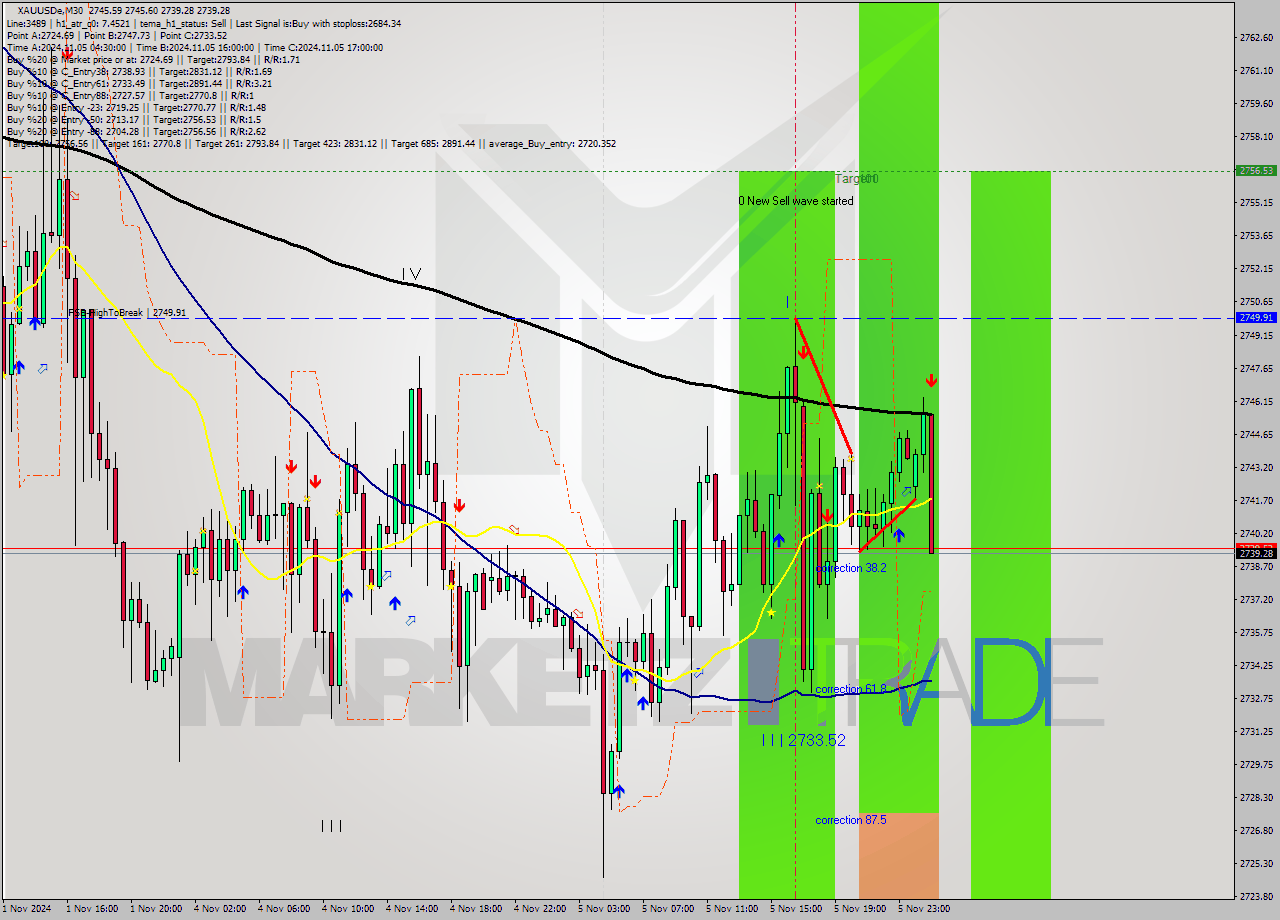Viewport: 1280px width, 920px height.
Task: Click the 2746.15 price scale value
Action: coord(1256,401)
